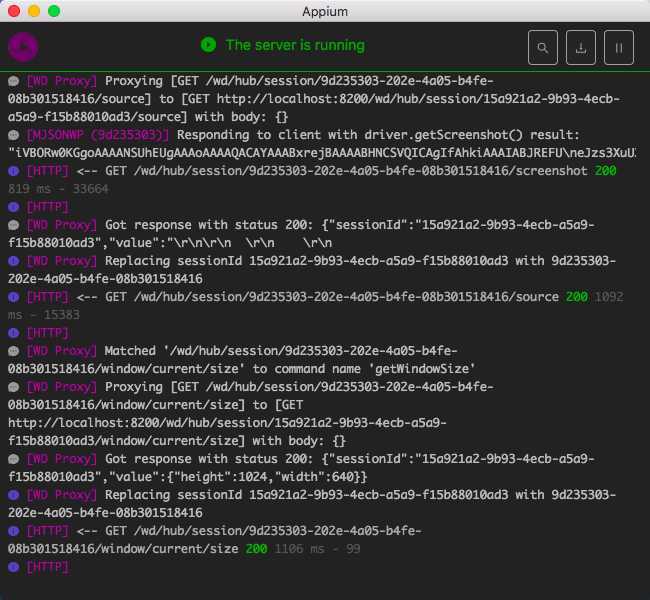Screen dimensions: 650x600
Task: Stop the running Appium server
Action: coord(619,48)
